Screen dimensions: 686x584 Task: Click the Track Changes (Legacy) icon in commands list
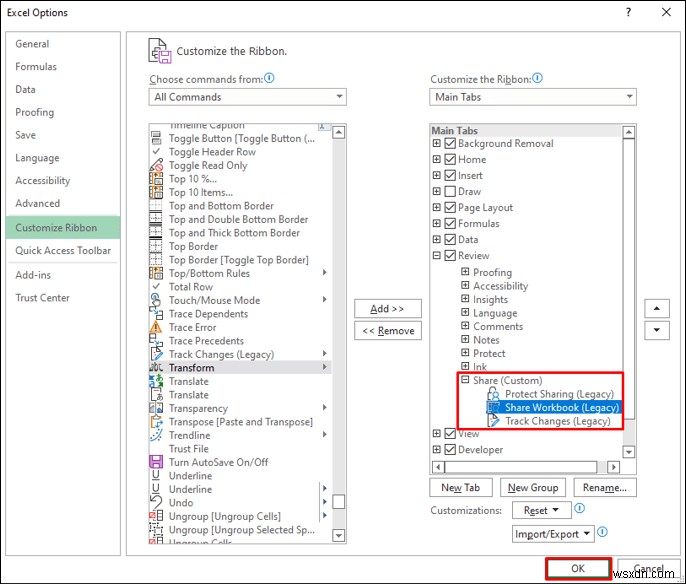click(x=156, y=354)
